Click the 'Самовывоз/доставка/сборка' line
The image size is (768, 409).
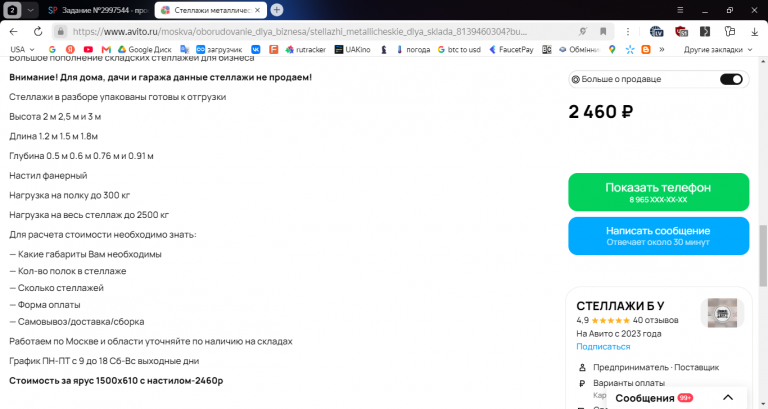coord(76,321)
